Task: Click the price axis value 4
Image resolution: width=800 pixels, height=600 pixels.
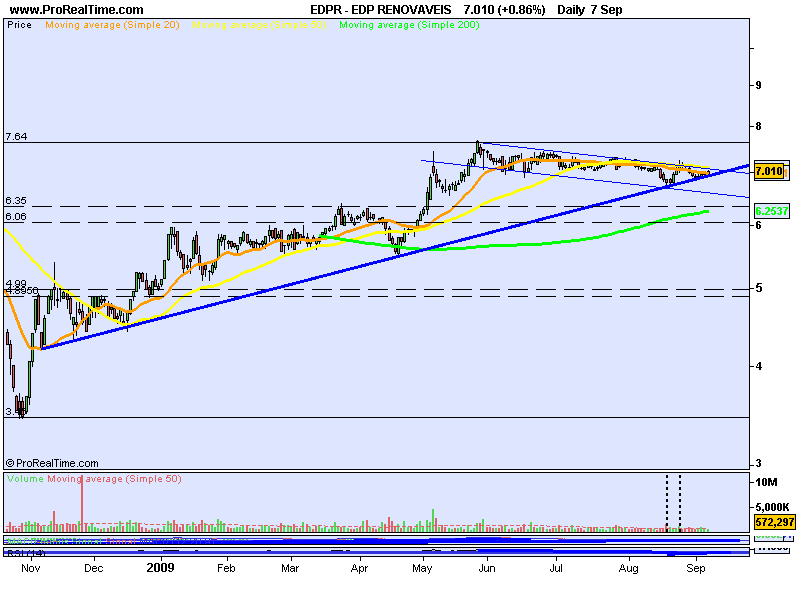Action: click(758, 366)
